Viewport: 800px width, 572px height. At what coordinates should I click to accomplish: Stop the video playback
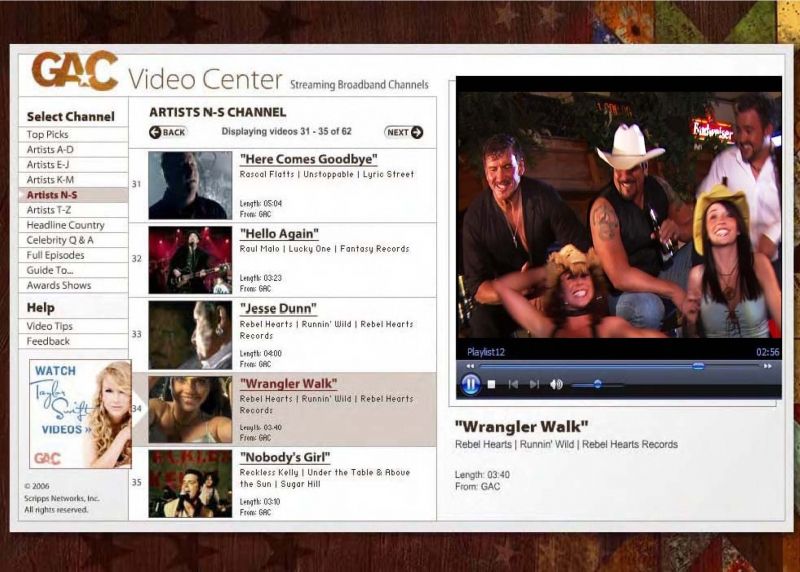492,384
